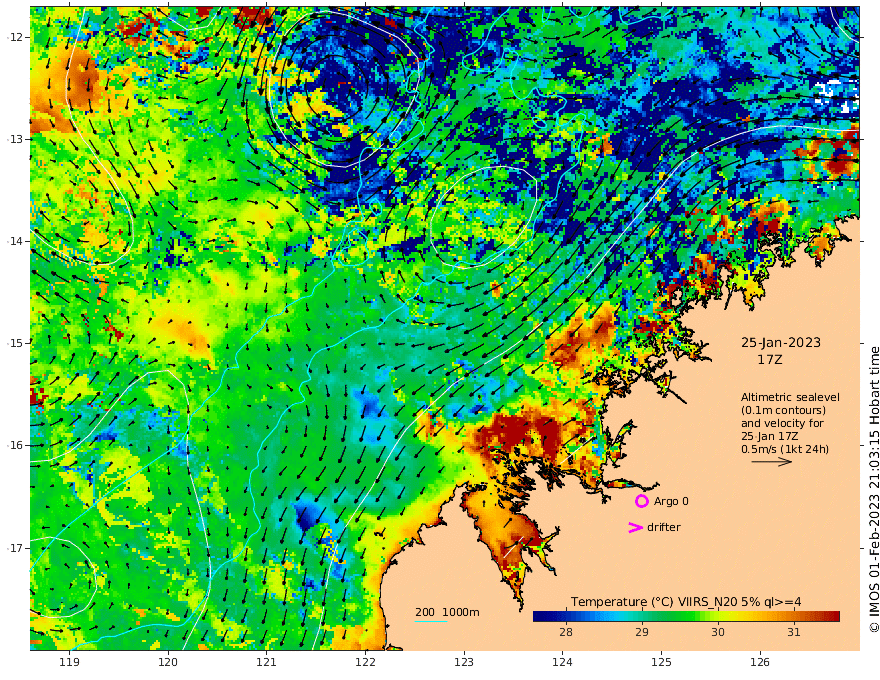Click the 'Altimetric sealevel' legend text
The height and width of the screenshot is (680, 880).
[790, 397]
